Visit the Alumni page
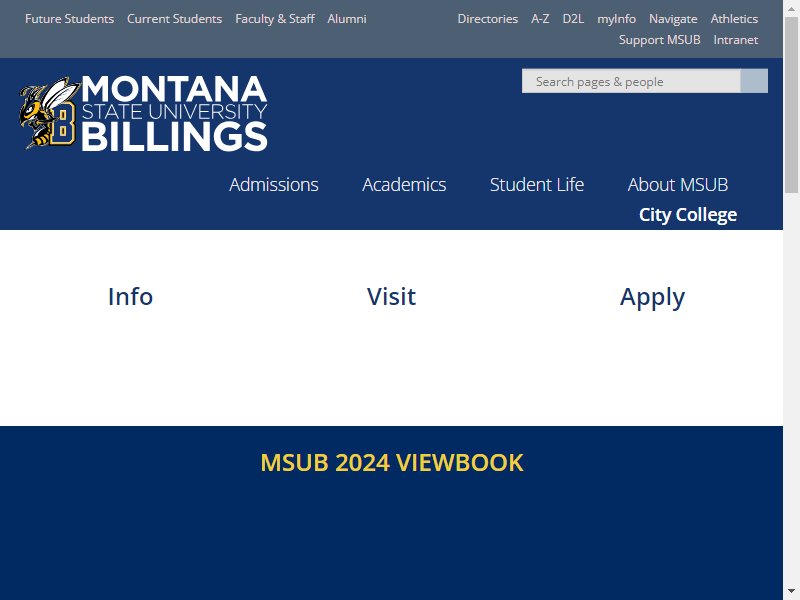Viewport: 800px width, 600px height. point(347,19)
